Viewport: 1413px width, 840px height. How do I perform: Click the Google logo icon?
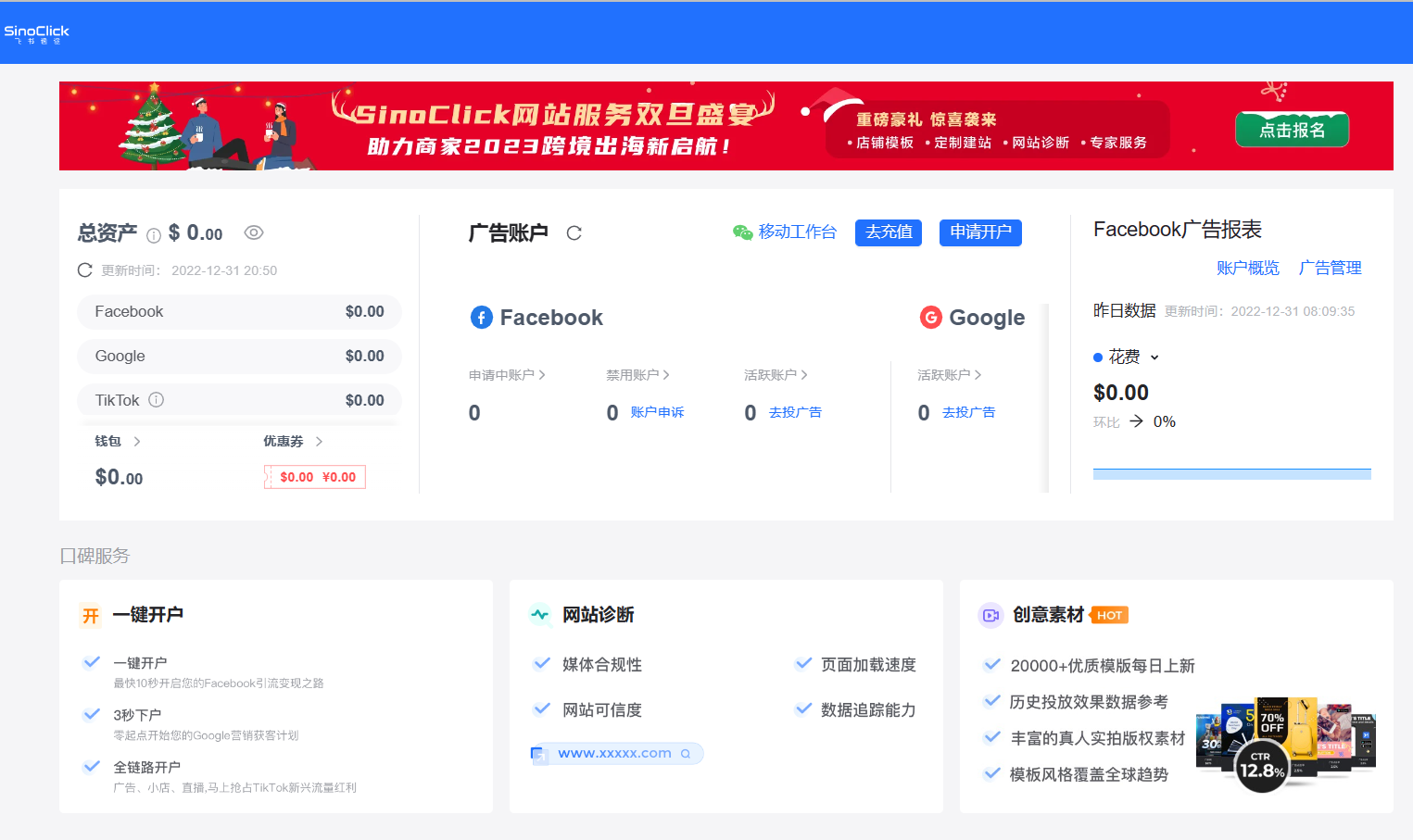(x=931, y=318)
